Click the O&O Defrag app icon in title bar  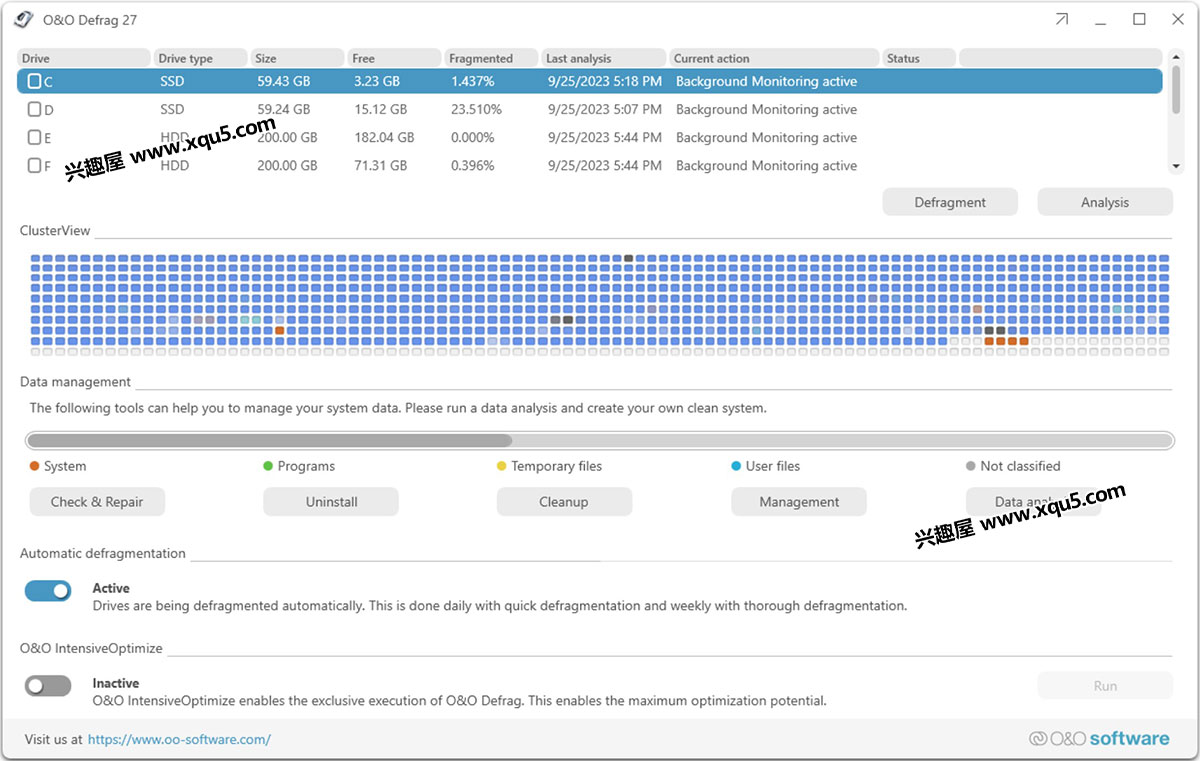point(26,20)
